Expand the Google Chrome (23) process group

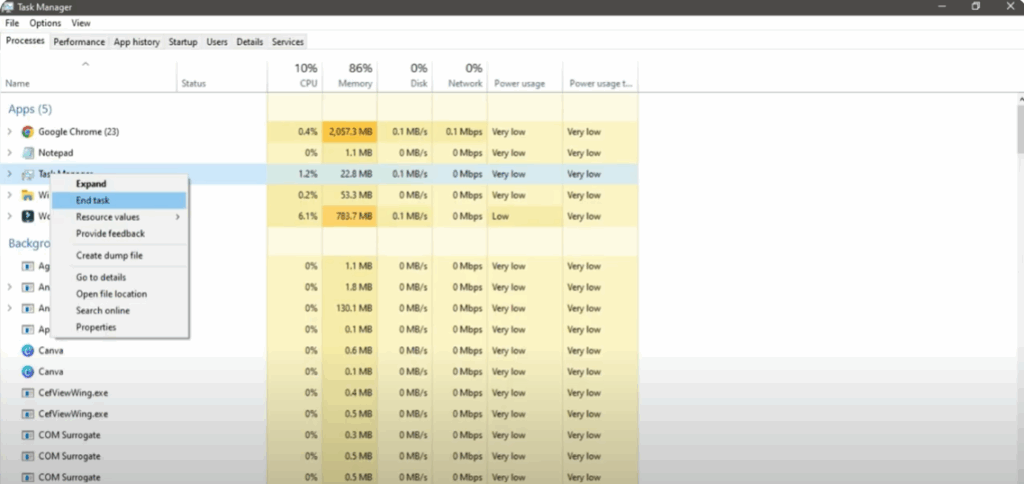point(9,132)
